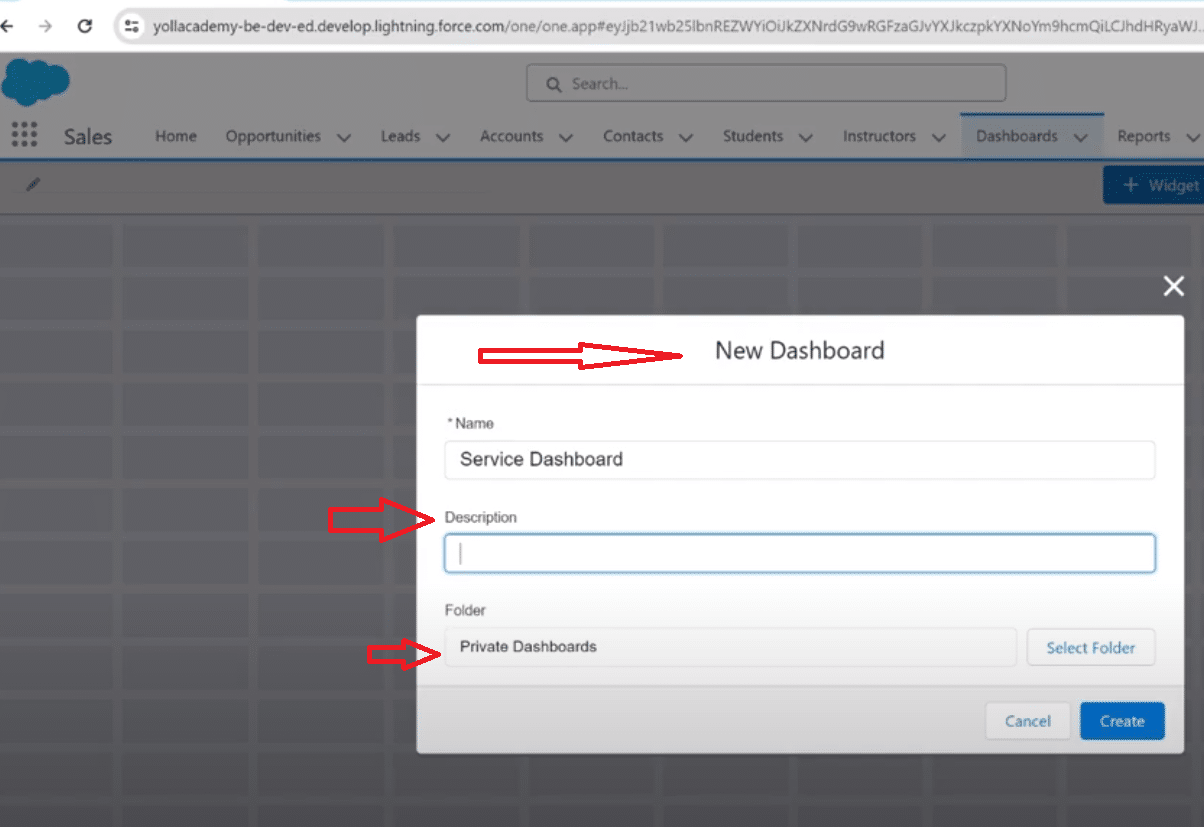
Task: Open the Home tab
Action: tap(176, 136)
